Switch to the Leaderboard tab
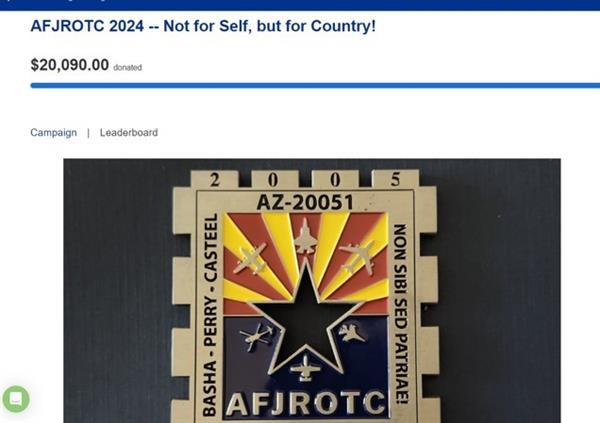The width and height of the screenshot is (600, 423). 129,132
